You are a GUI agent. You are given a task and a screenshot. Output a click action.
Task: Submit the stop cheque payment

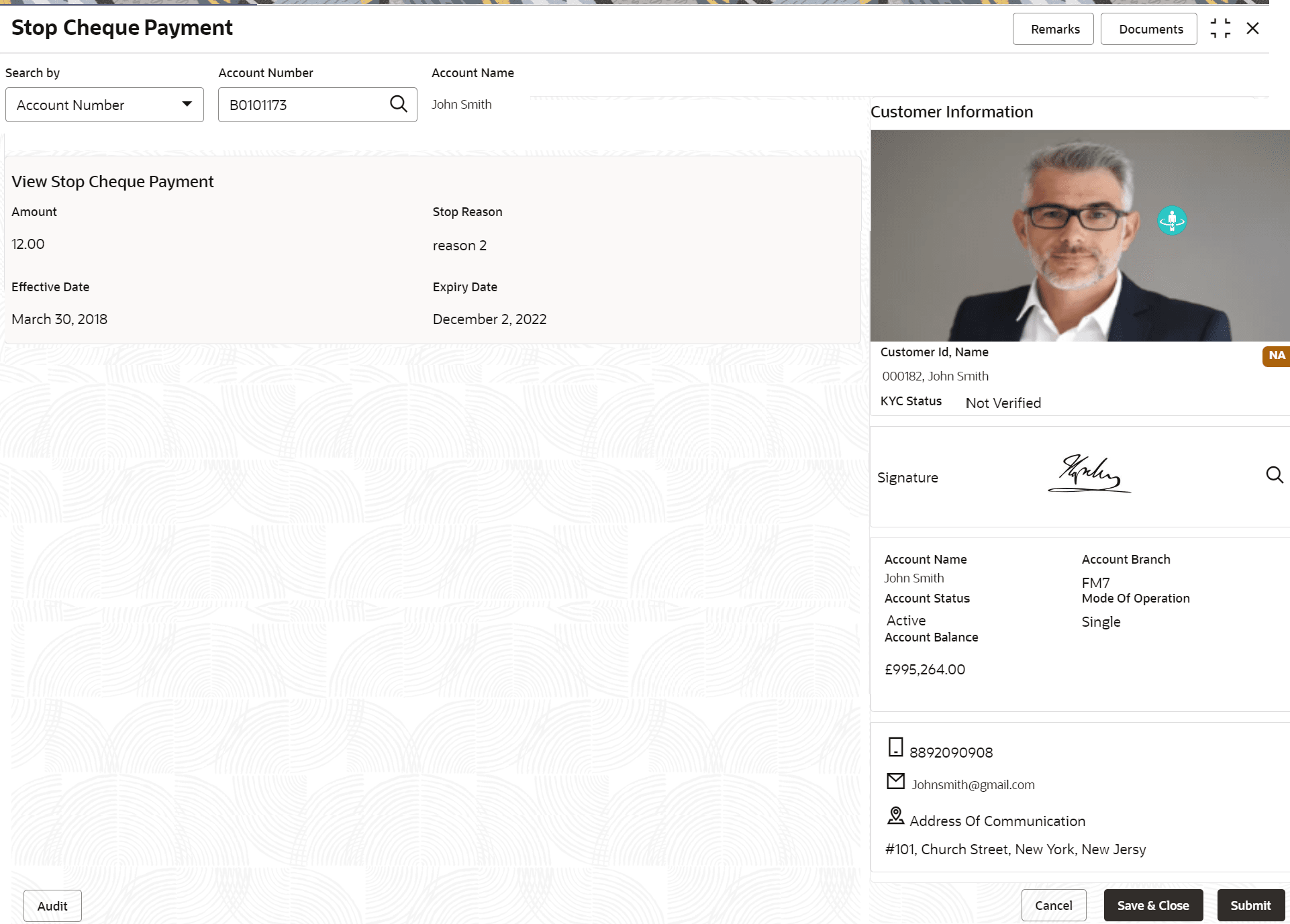click(1250, 905)
